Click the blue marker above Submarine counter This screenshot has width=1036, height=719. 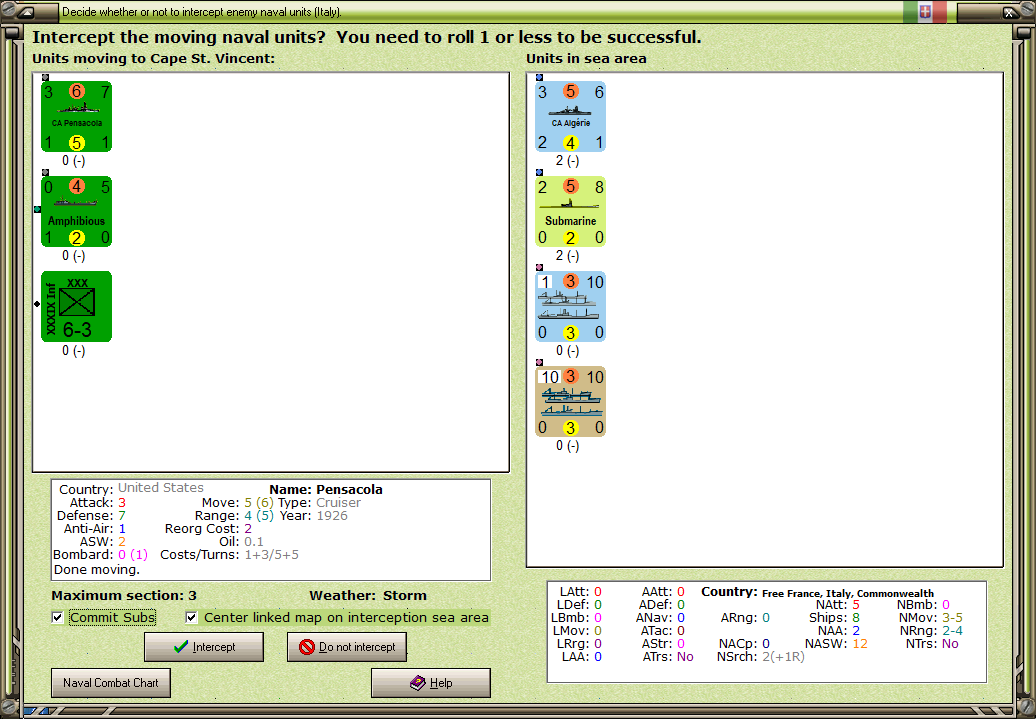pyautogui.click(x=539, y=172)
